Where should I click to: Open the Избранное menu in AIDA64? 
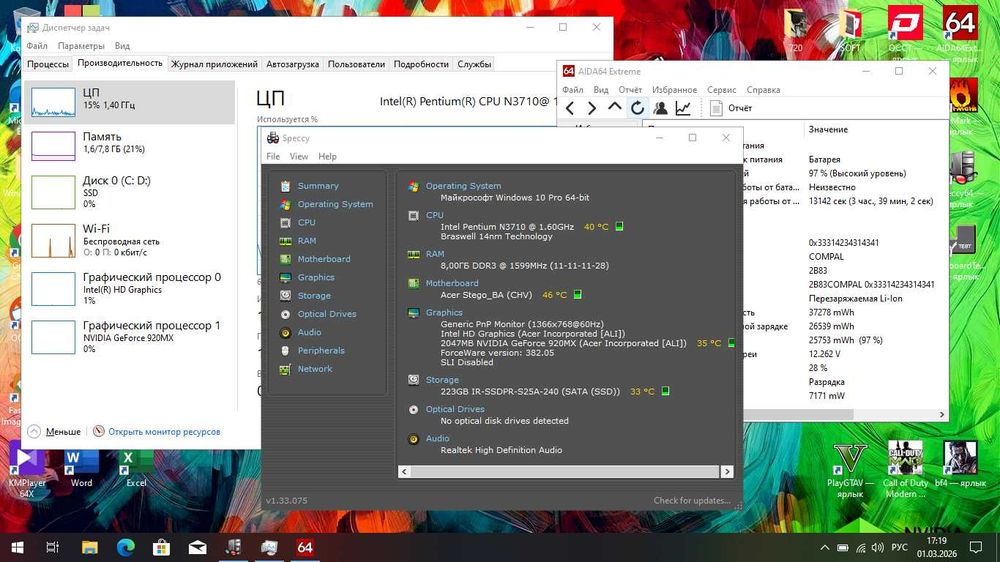coord(674,90)
